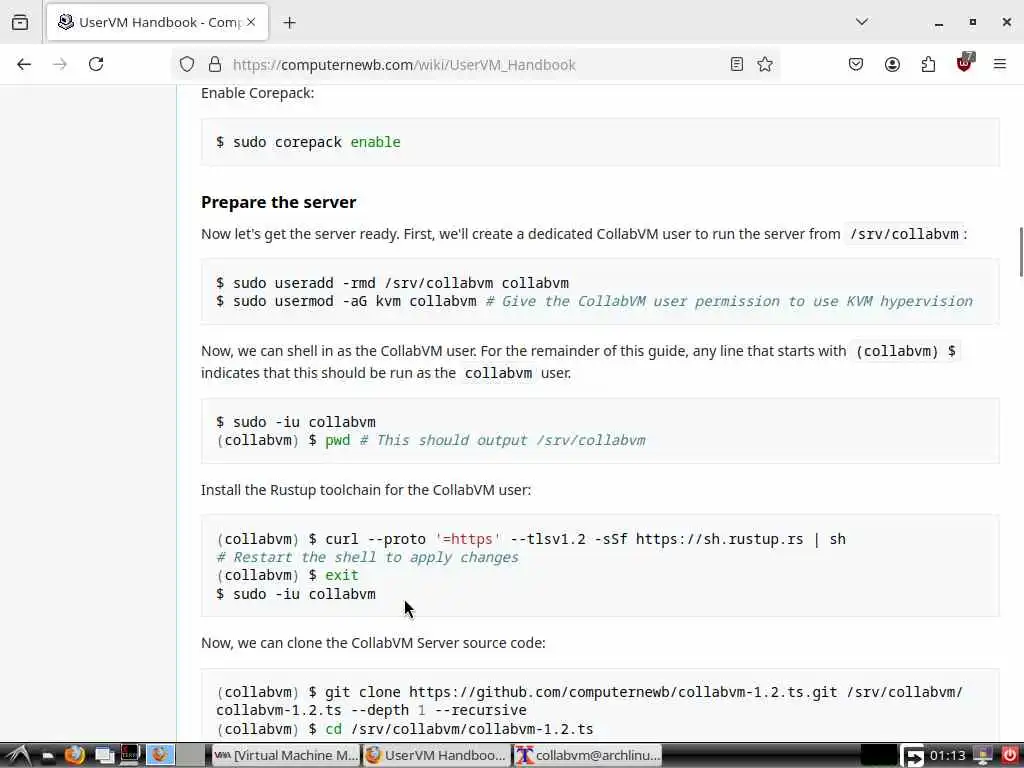The image size is (1024, 768).
Task: Go forward to the next page
Action: 60,64
